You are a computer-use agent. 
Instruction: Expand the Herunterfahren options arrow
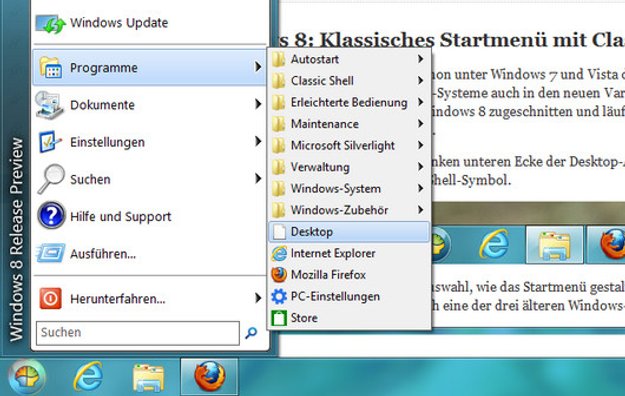click(x=258, y=298)
